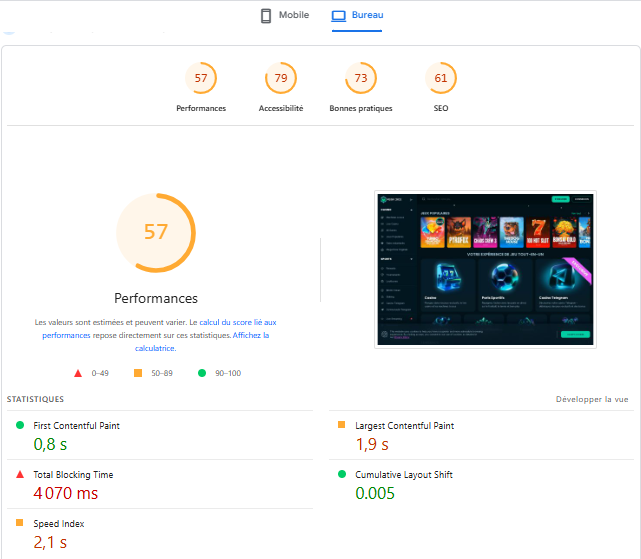Click the large Performances gauge 57
The height and width of the screenshot is (559, 641).
pos(156,232)
